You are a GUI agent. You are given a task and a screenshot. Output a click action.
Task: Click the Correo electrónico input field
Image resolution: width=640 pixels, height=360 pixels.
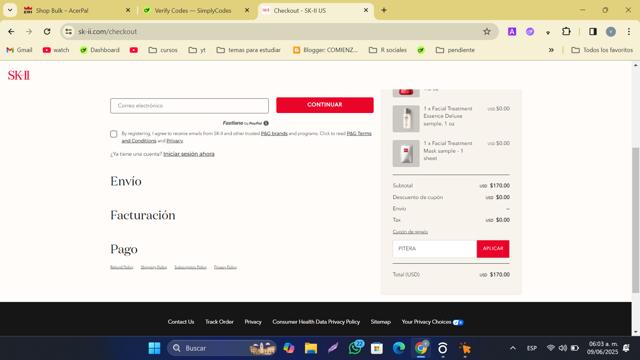pyautogui.click(x=189, y=106)
